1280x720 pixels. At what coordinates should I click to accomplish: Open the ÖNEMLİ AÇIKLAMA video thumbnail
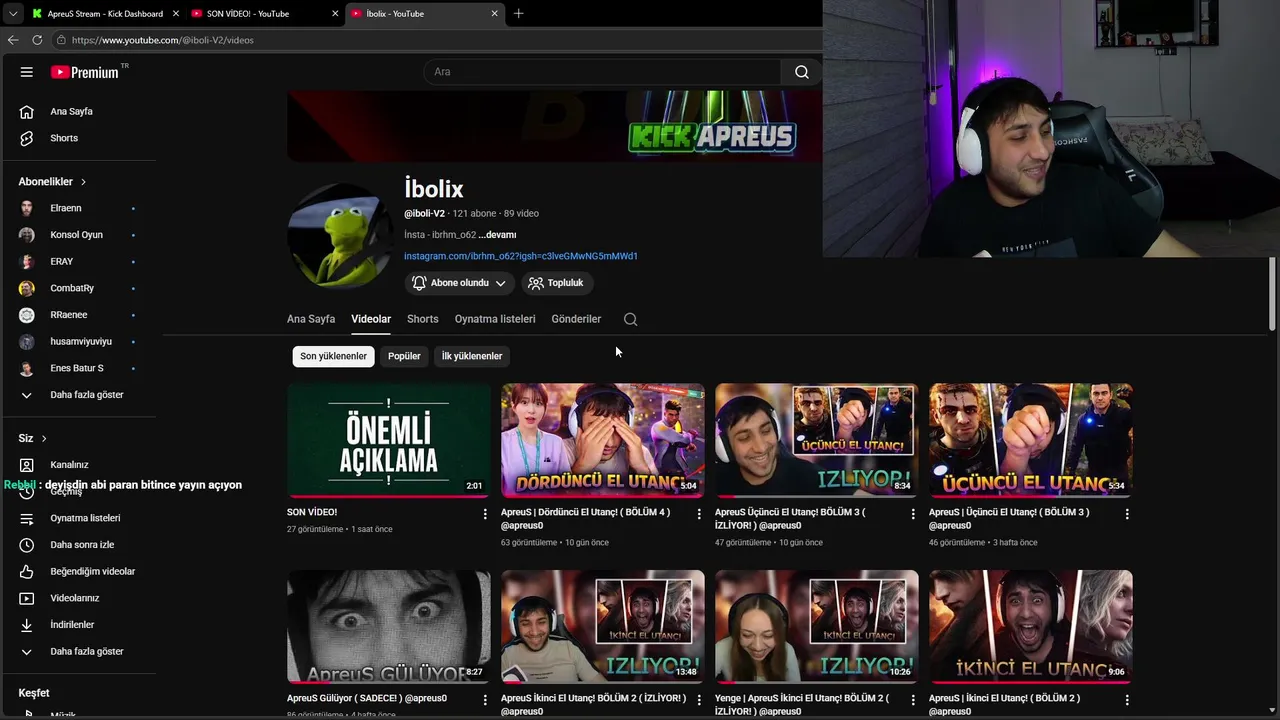(389, 440)
